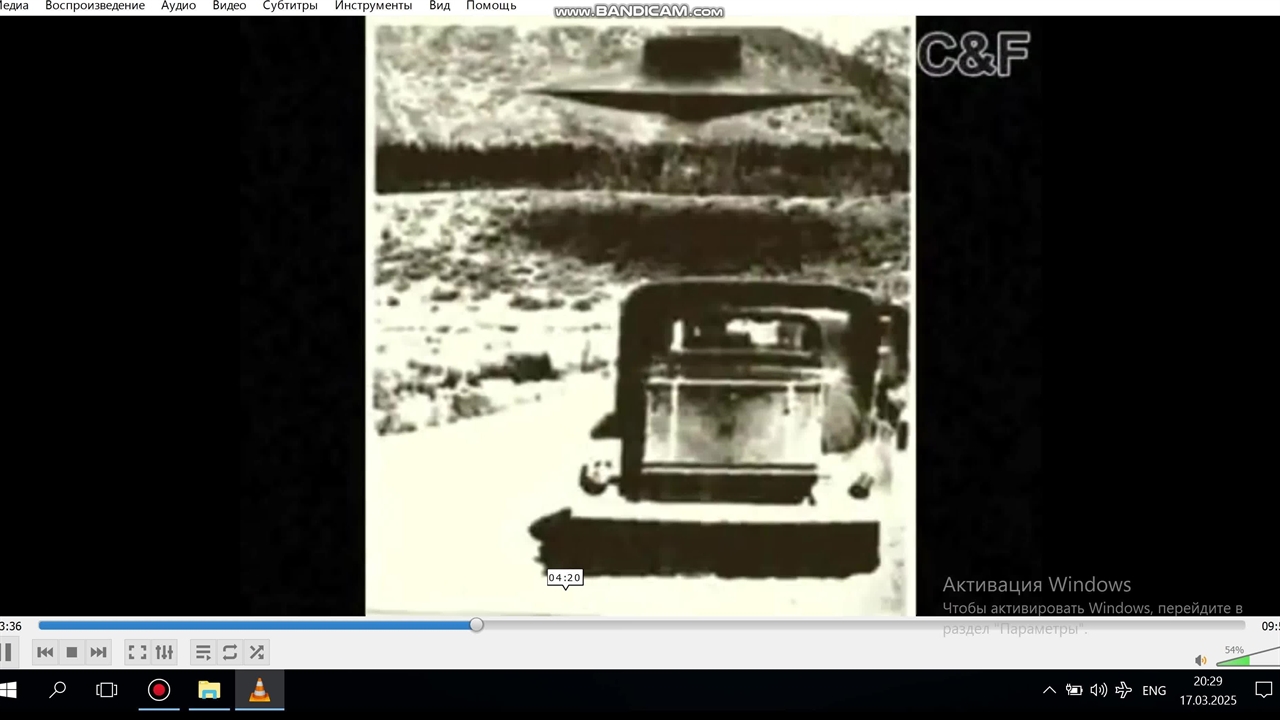Open File Explorer from taskbar
Screen dimensions: 1280x720
(x=209, y=690)
